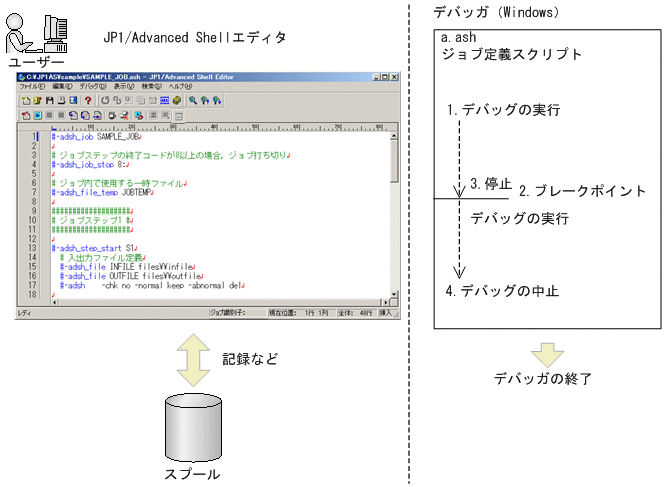Click the Find Previous up-arrow icon

pos(205,100)
